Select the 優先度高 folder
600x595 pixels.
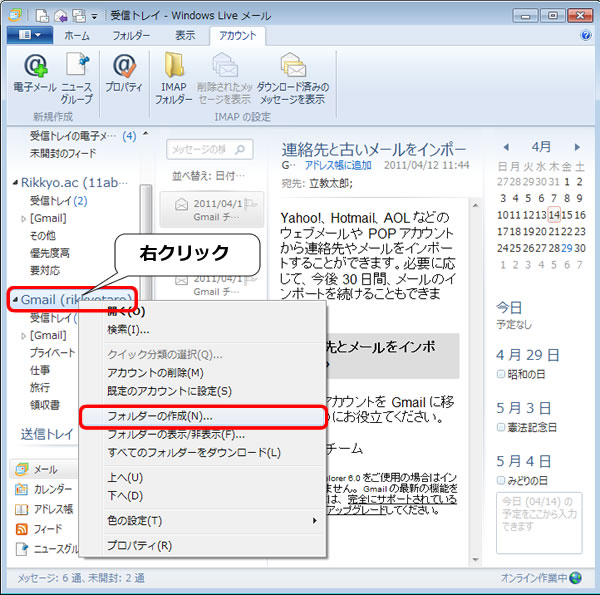(50, 253)
